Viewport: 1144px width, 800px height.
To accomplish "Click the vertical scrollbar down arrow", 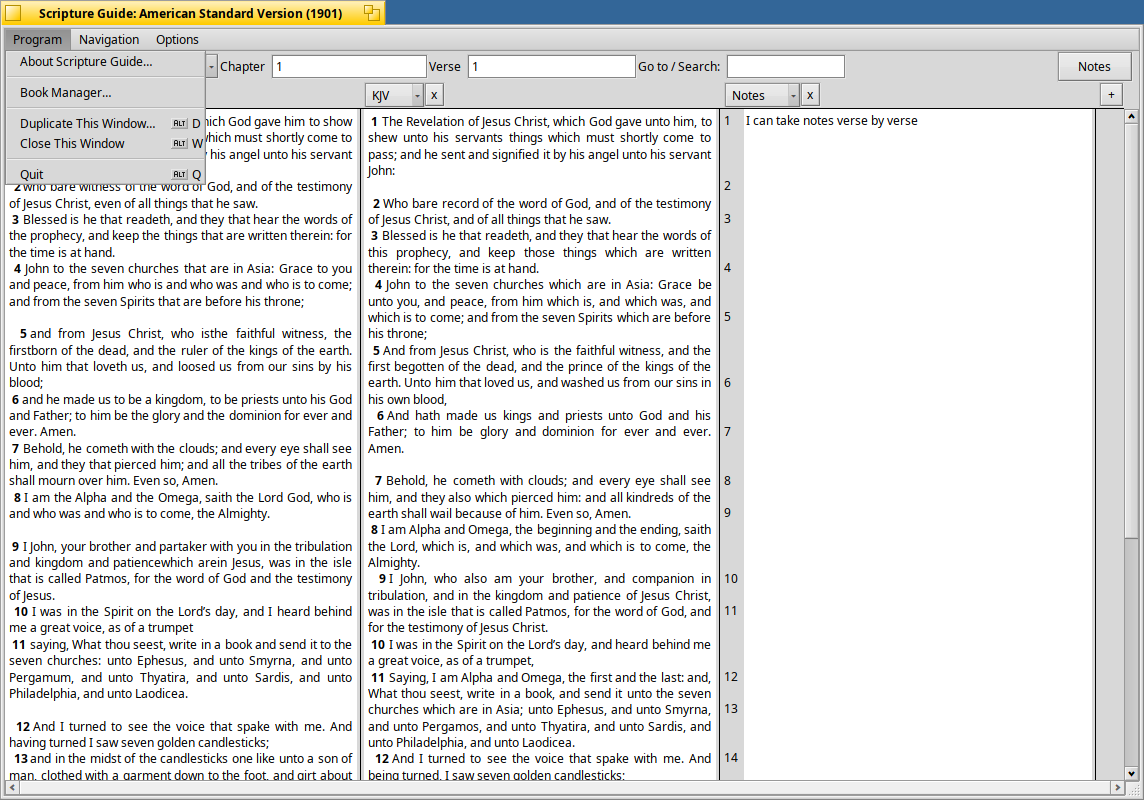I will tap(1131, 774).
